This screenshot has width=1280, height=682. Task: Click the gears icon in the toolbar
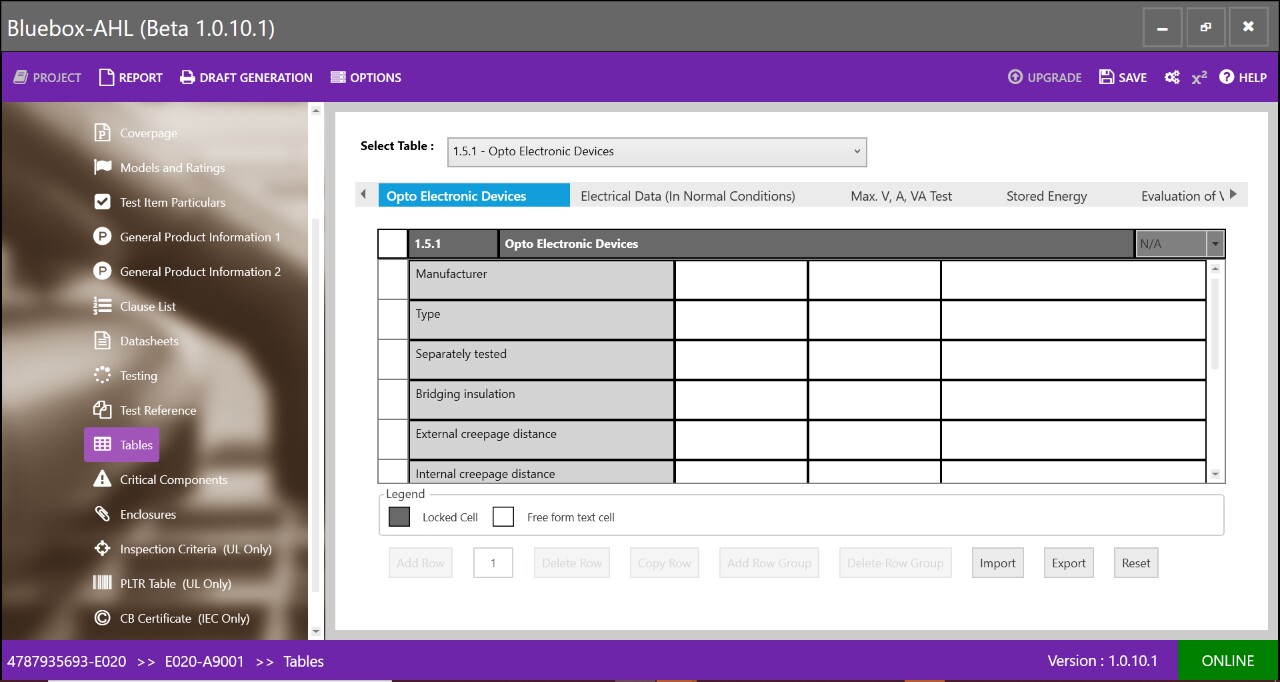[1171, 77]
